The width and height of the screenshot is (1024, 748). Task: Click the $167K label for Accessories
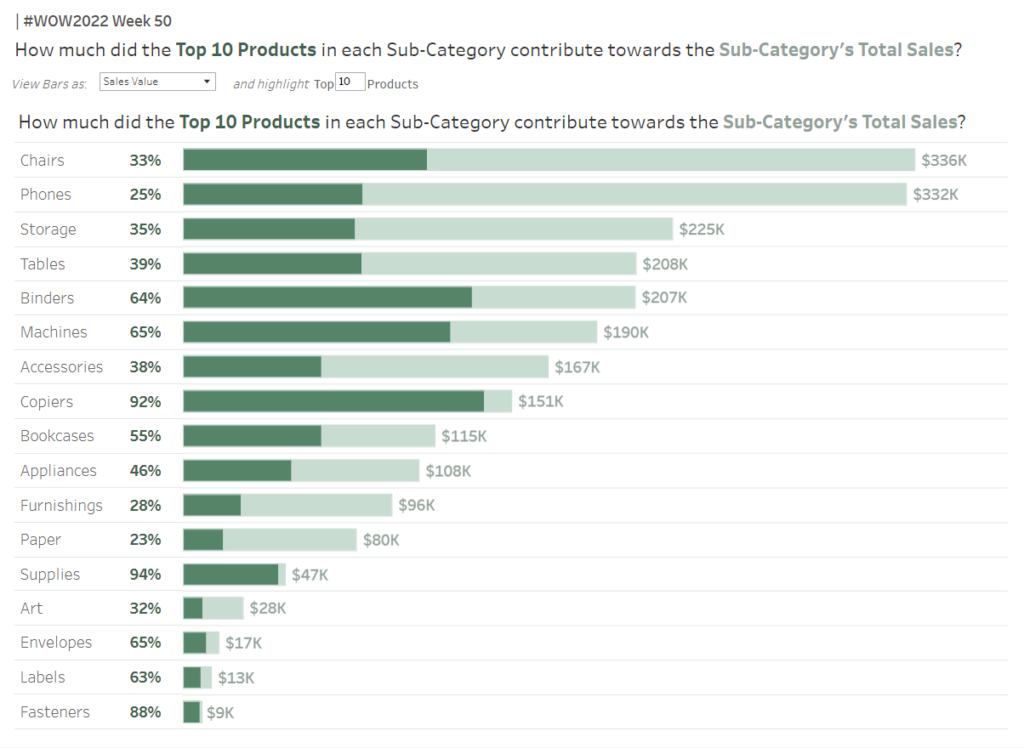577,367
